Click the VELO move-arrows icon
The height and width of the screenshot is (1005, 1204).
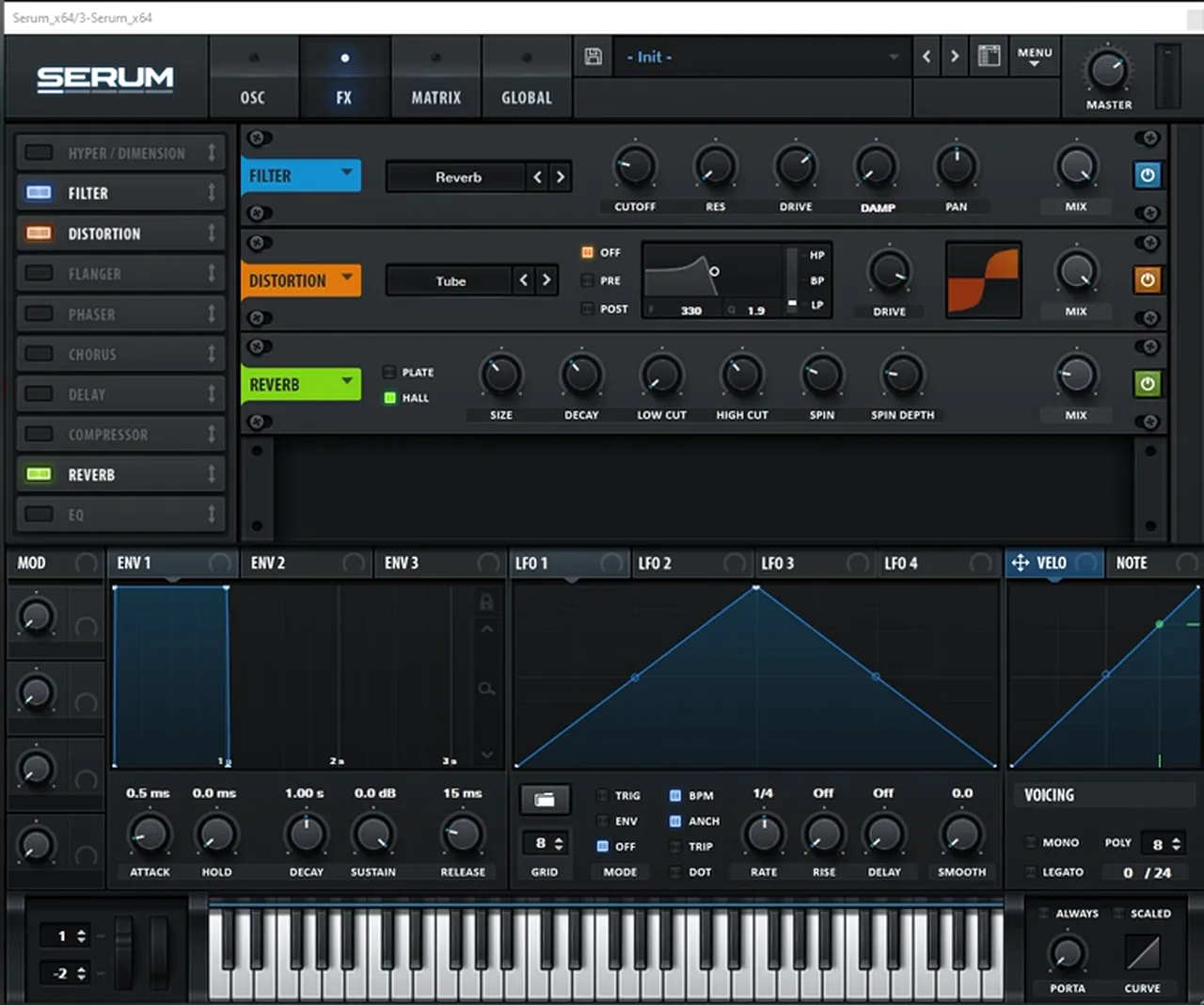(x=1020, y=563)
